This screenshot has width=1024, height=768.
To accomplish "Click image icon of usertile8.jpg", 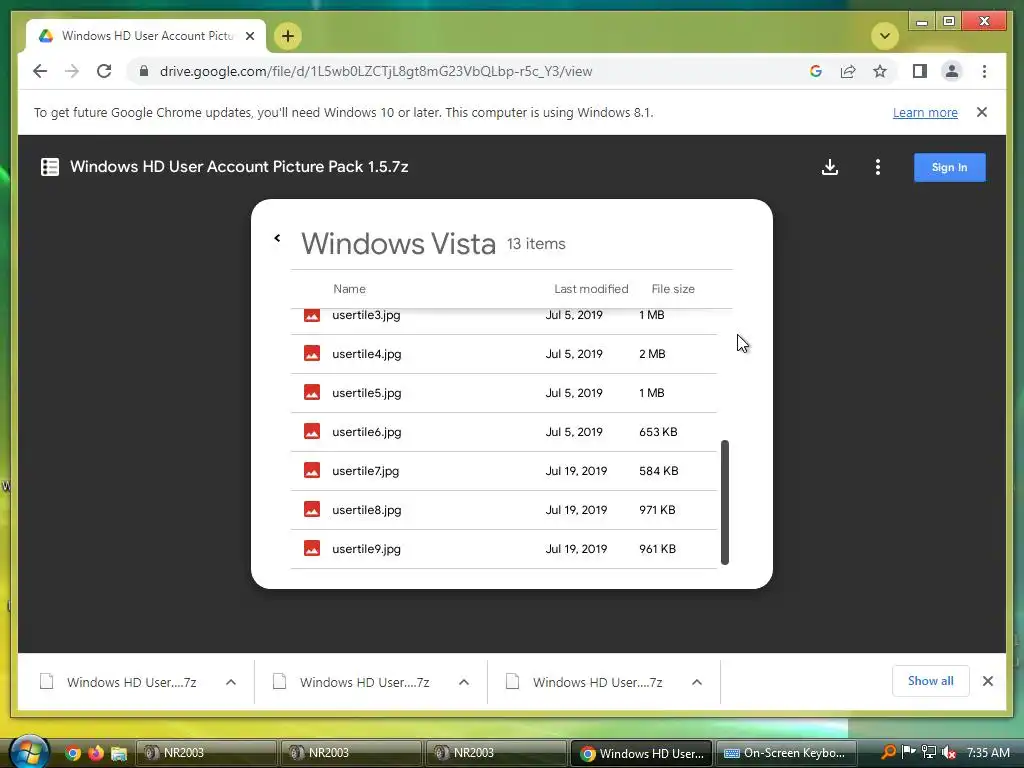I will (x=312, y=509).
